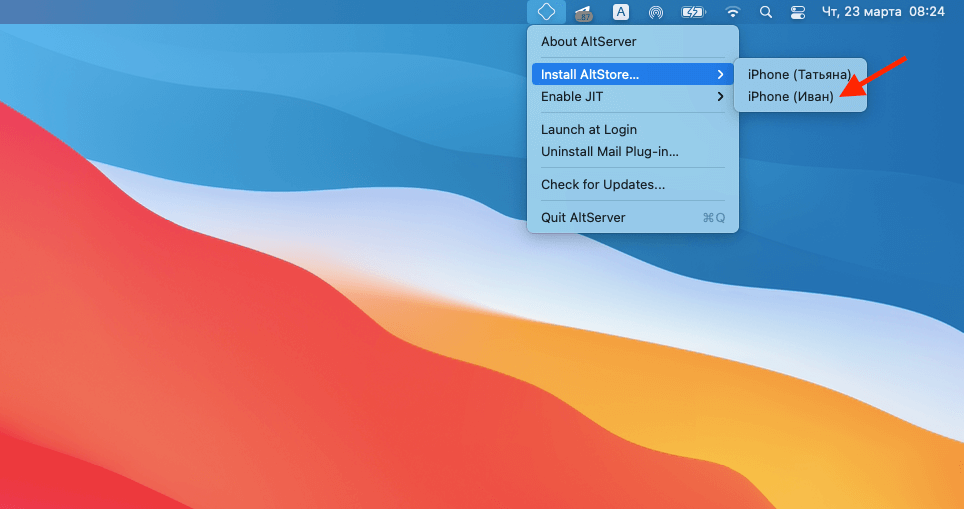Click the battery charging icon
The width and height of the screenshot is (964, 509).
(692, 12)
